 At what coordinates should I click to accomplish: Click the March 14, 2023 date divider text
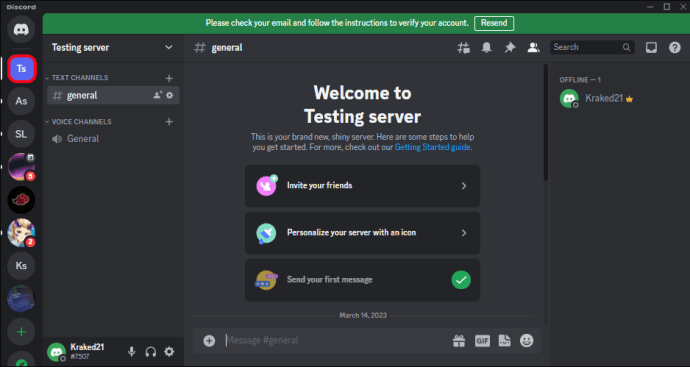[363, 316]
